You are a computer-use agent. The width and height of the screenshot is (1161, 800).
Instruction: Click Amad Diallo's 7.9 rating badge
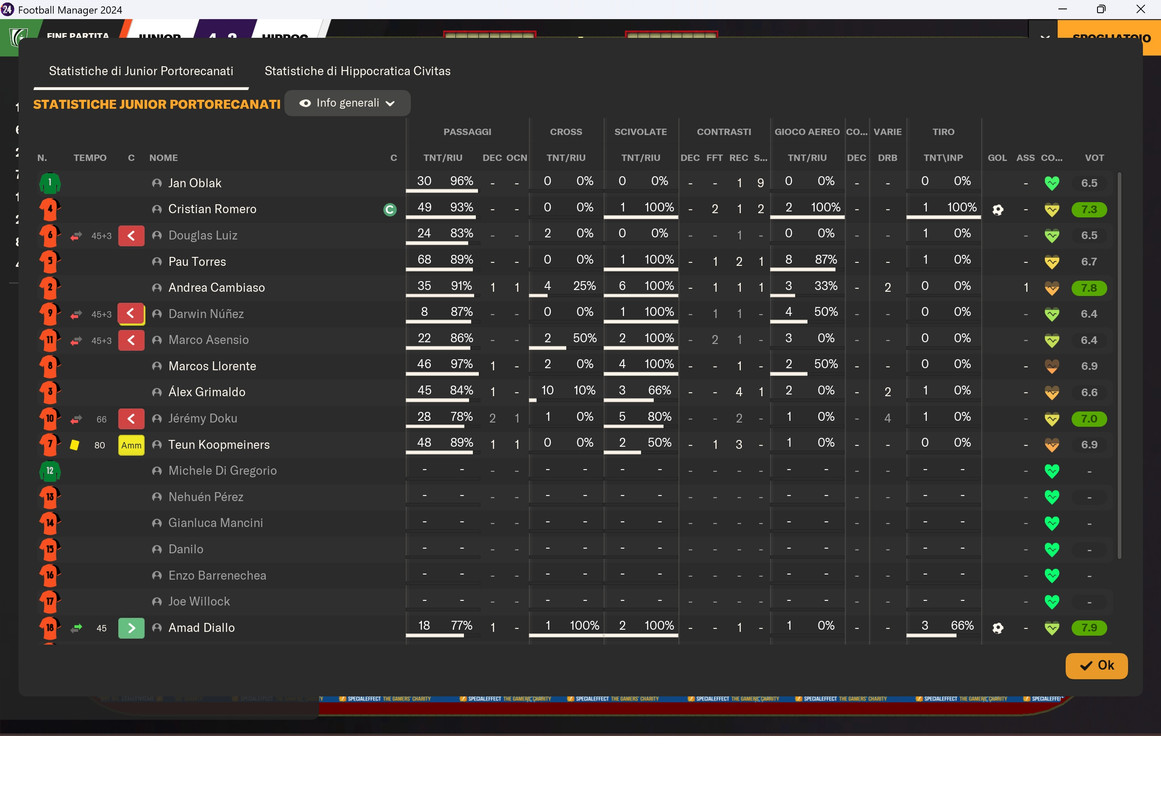click(1088, 627)
